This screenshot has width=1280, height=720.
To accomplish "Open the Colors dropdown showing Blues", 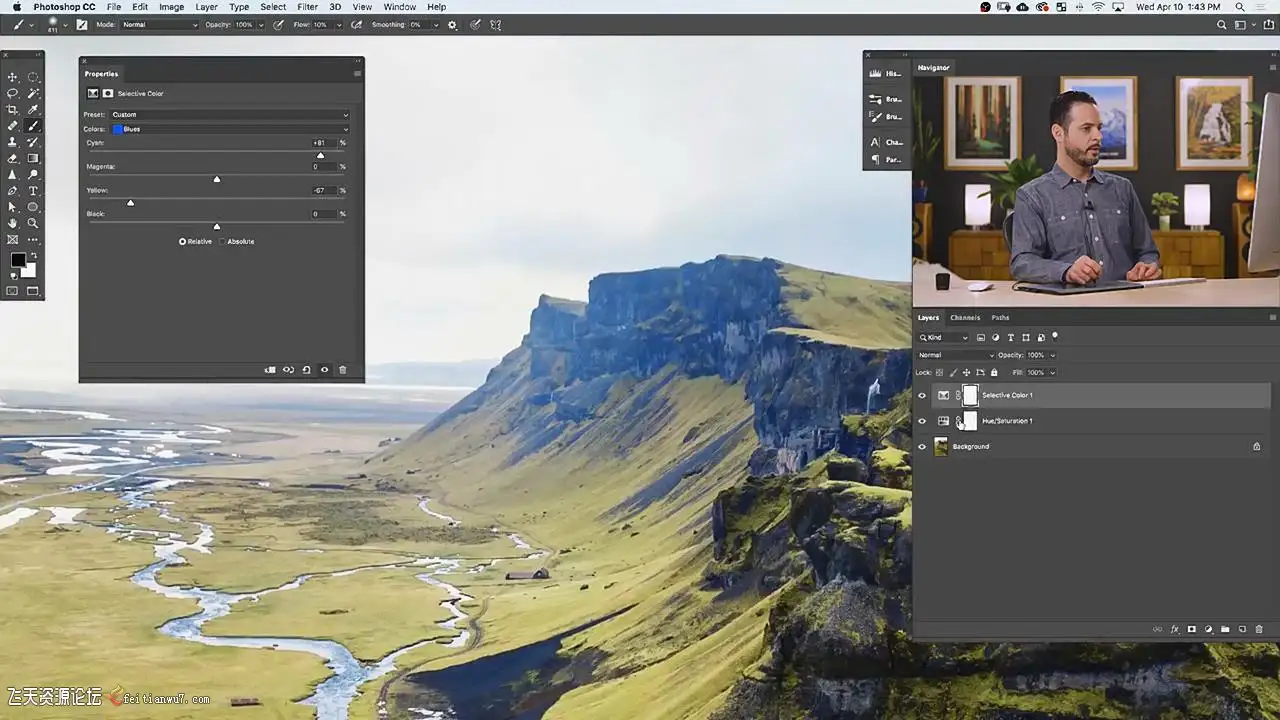I will pyautogui.click(x=230, y=129).
